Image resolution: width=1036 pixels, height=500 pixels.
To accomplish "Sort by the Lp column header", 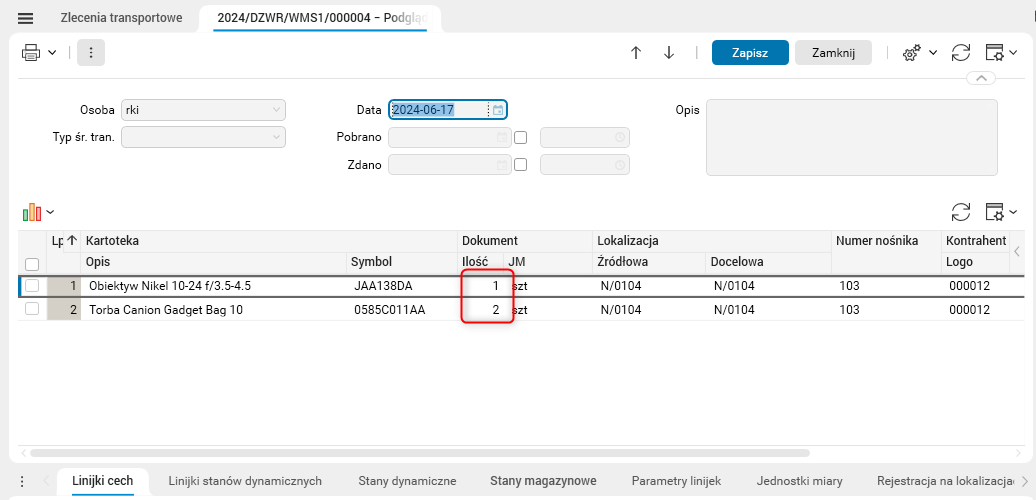I will click(x=63, y=240).
